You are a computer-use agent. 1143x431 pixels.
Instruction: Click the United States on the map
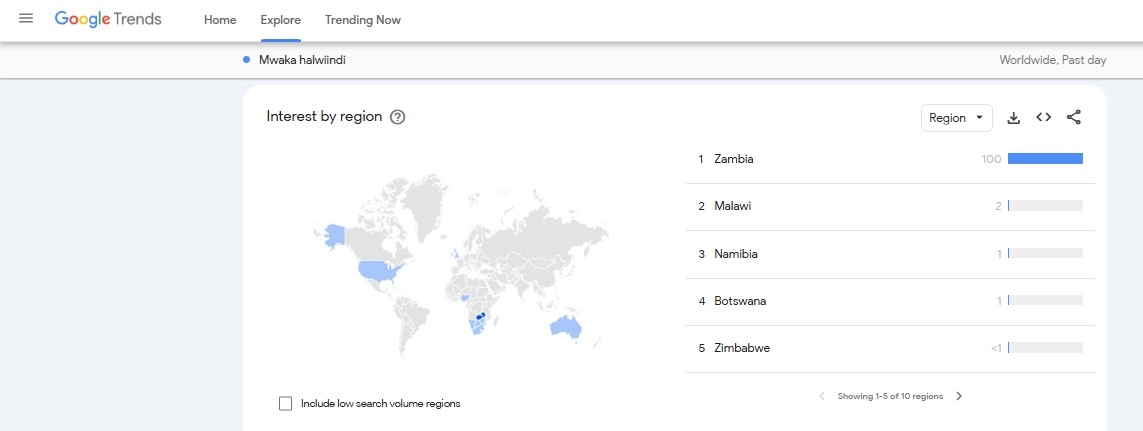379,269
